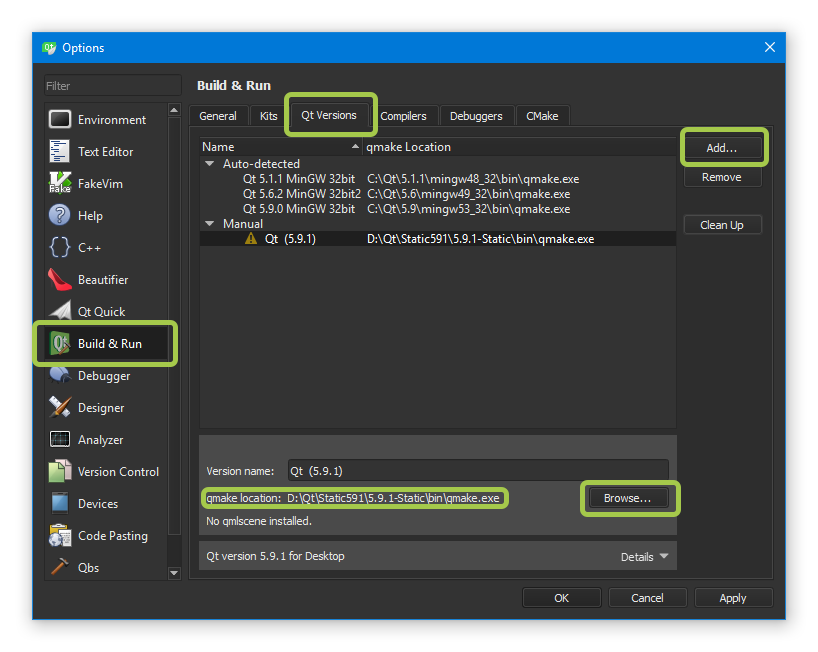Open C++ braces icon
Viewport: 818px width, 652px height.
(x=59, y=247)
